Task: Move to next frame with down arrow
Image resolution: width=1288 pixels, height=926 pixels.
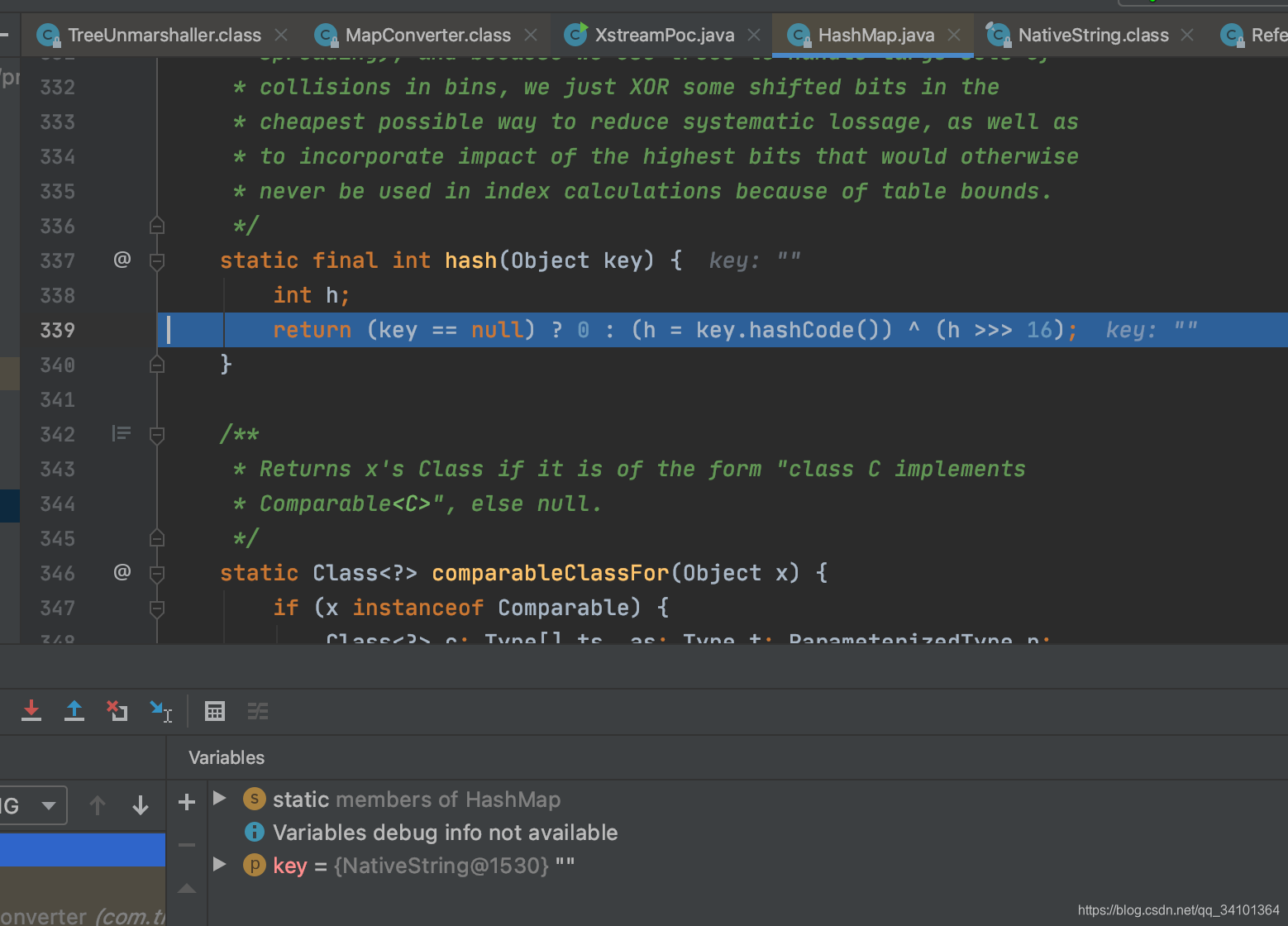Action: [x=141, y=805]
